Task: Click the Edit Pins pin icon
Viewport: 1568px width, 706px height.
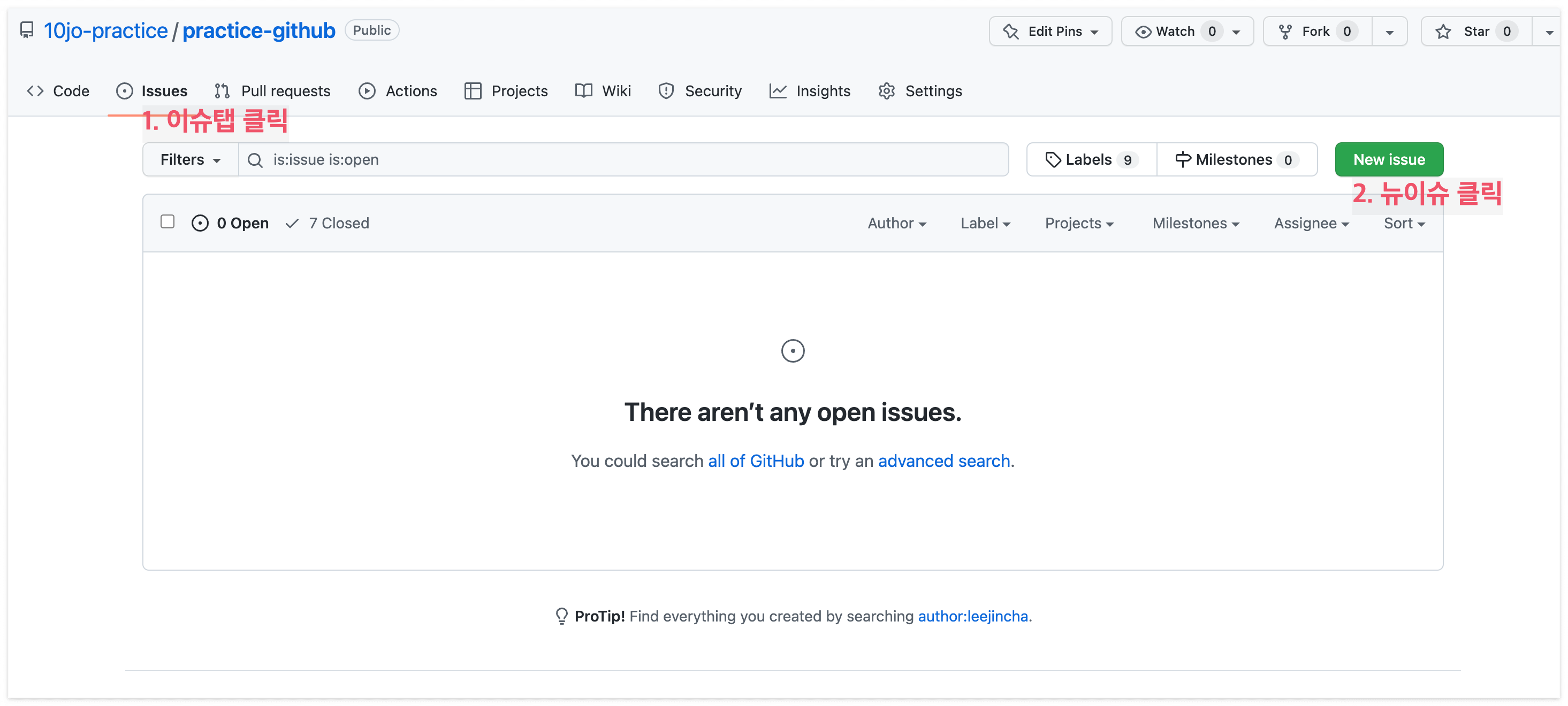Action: tap(1011, 32)
